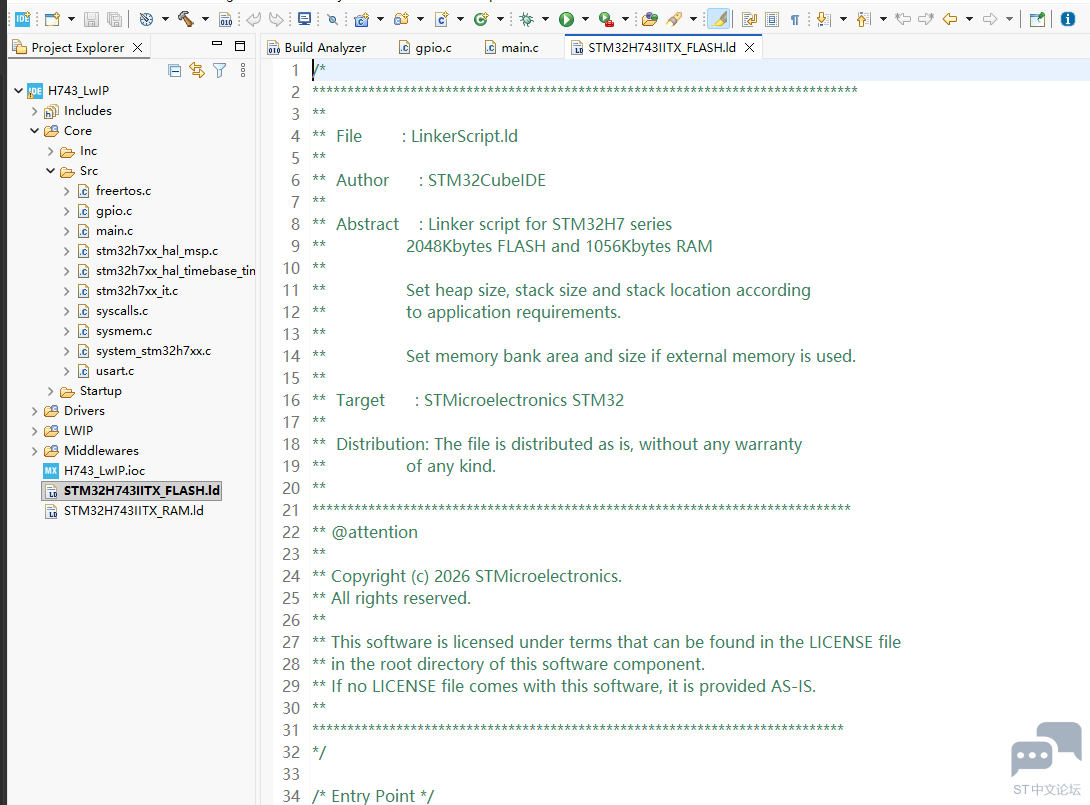Click the new source folder icon
1090x805 pixels.
tap(401, 19)
